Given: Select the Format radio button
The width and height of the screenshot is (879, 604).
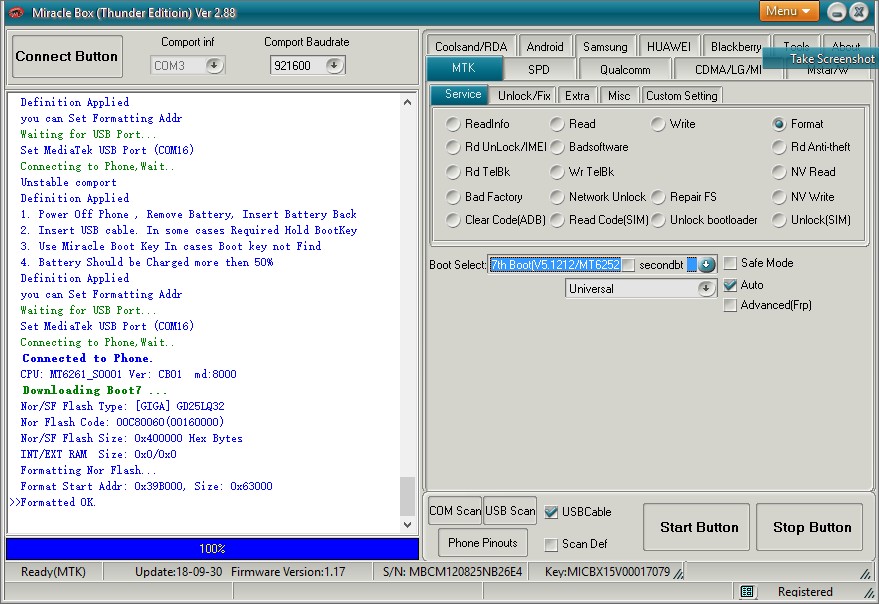Looking at the screenshot, I should (779, 124).
